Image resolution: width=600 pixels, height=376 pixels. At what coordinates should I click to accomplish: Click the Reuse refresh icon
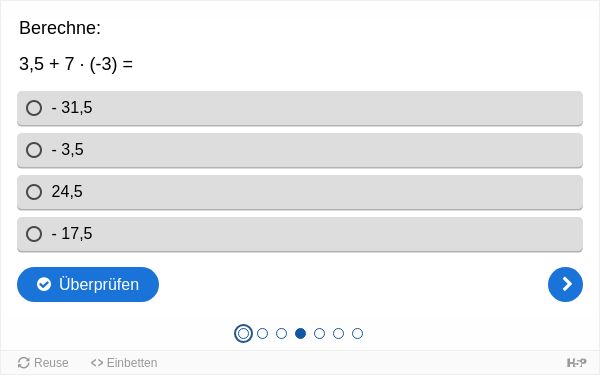click(x=24, y=363)
